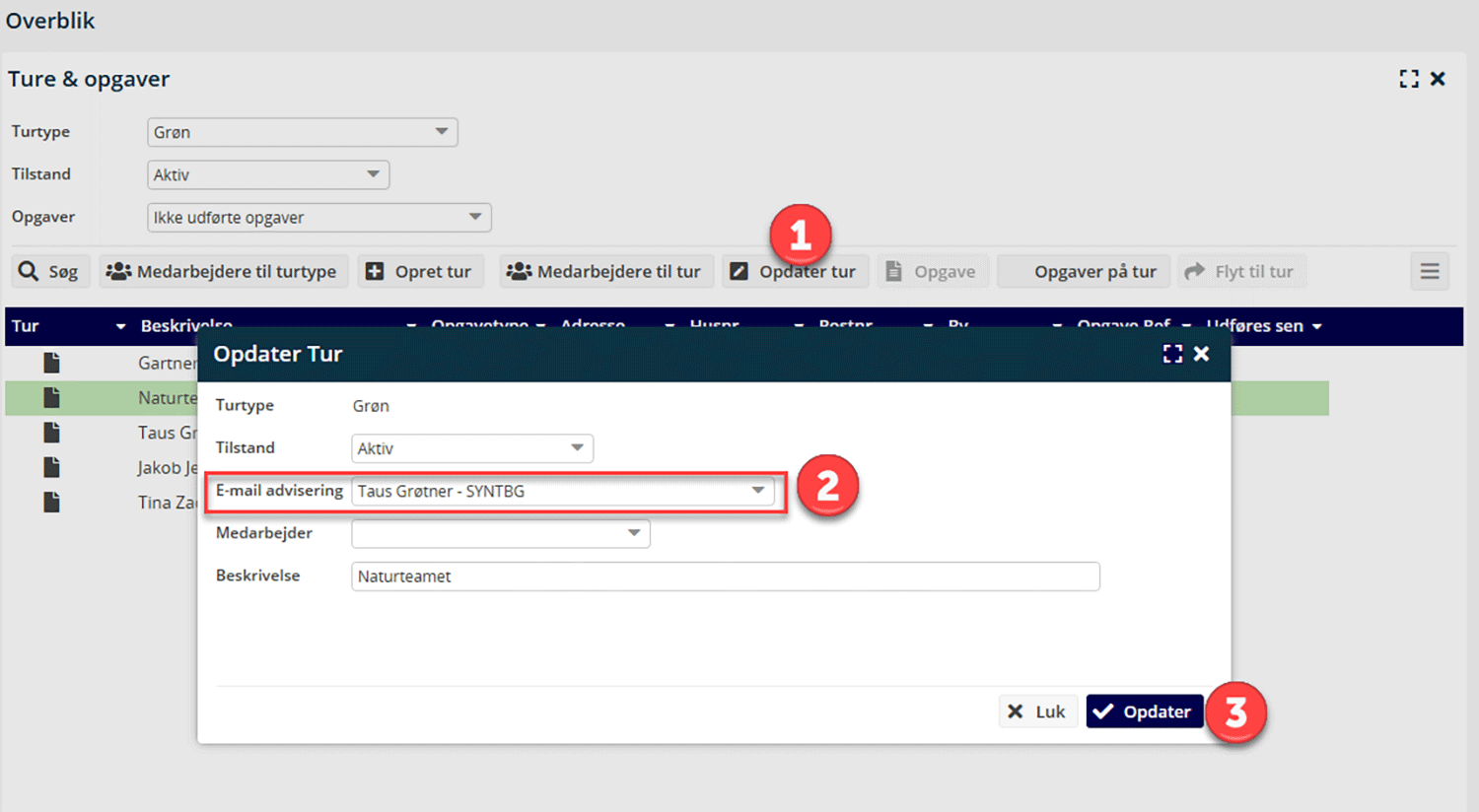Click Opgaver på tur button

(x=1084, y=272)
